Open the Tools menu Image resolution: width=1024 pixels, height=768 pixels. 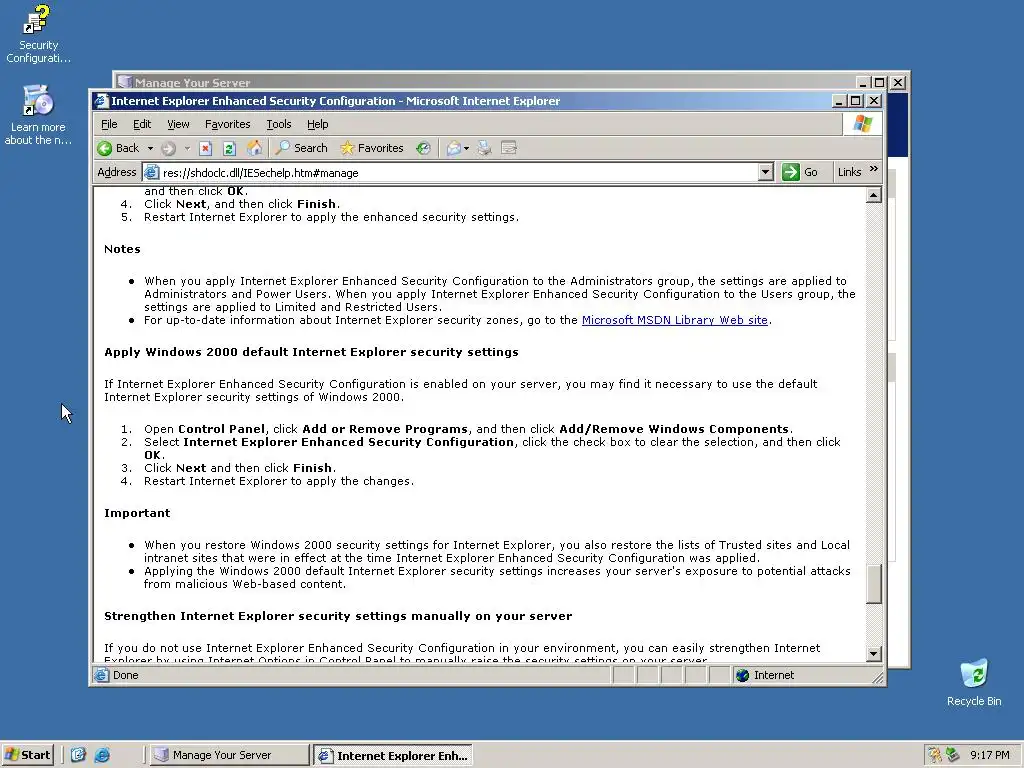(279, 124)
